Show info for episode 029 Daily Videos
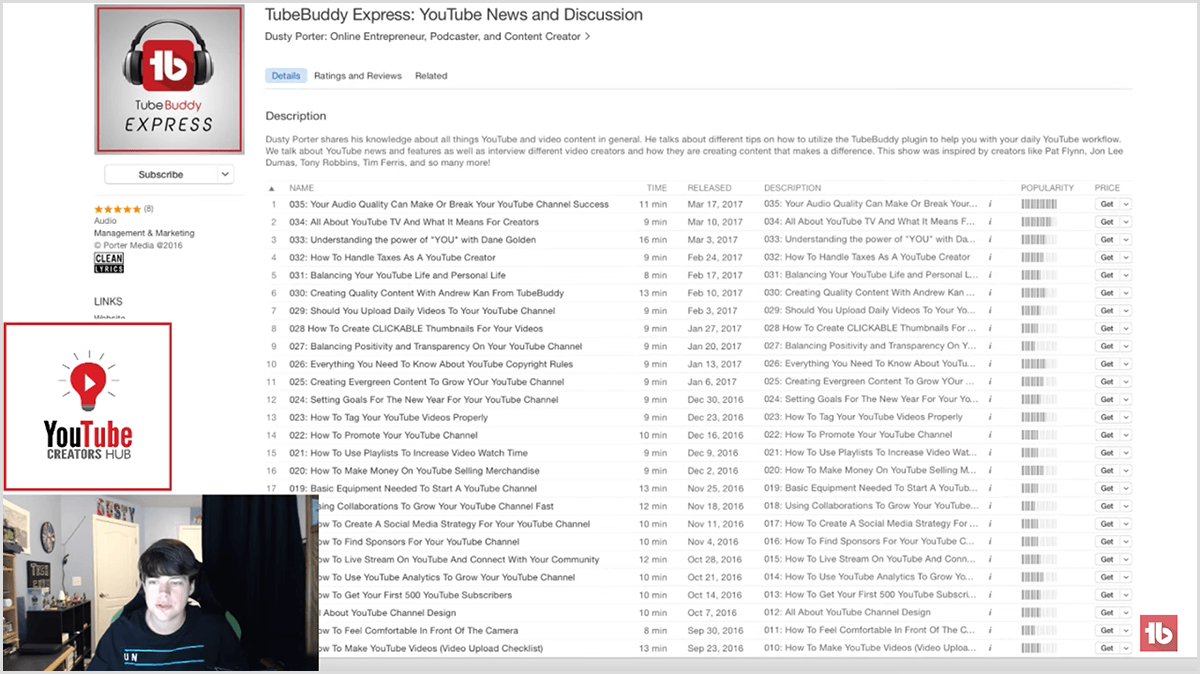The image size is (1200, 674). point(989,311)
